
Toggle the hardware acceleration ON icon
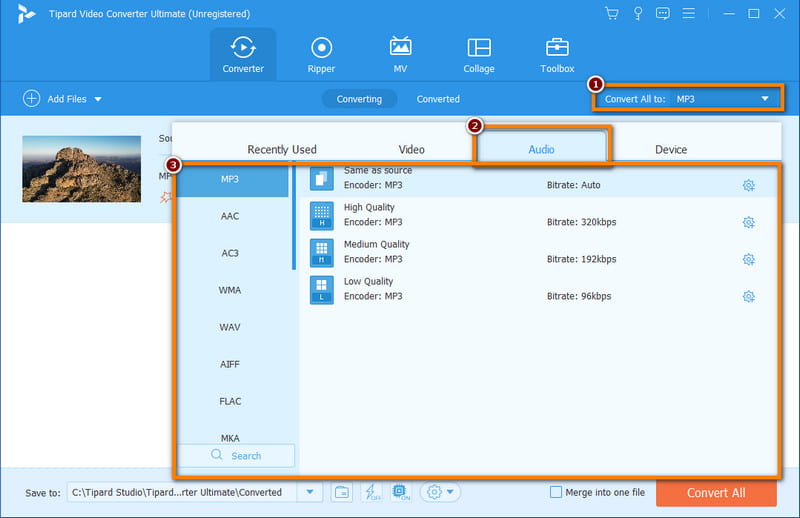tap(401, 492)
